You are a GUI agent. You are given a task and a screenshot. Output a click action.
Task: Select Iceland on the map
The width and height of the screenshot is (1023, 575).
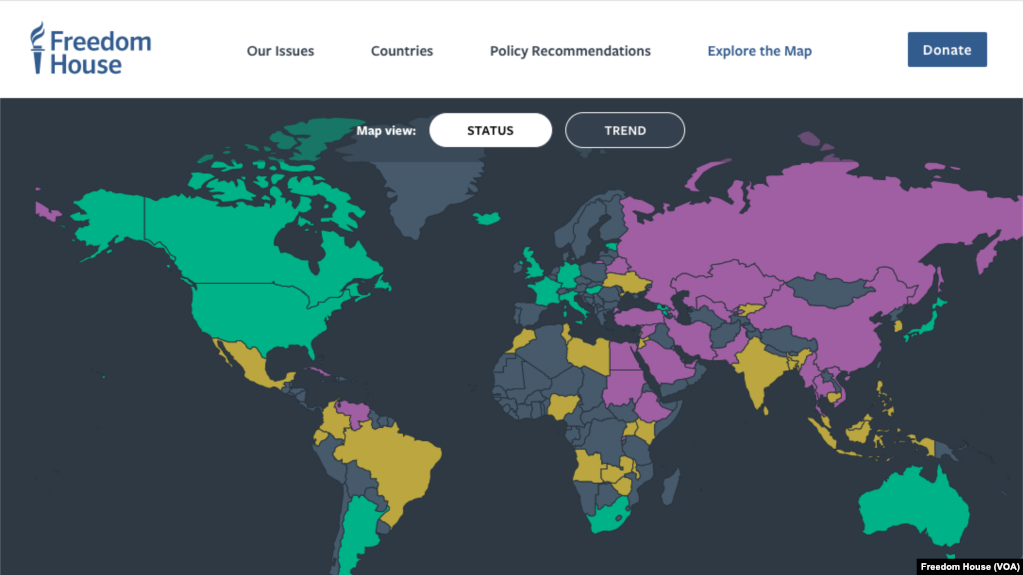pyautogui.click(x=487, y=218)
